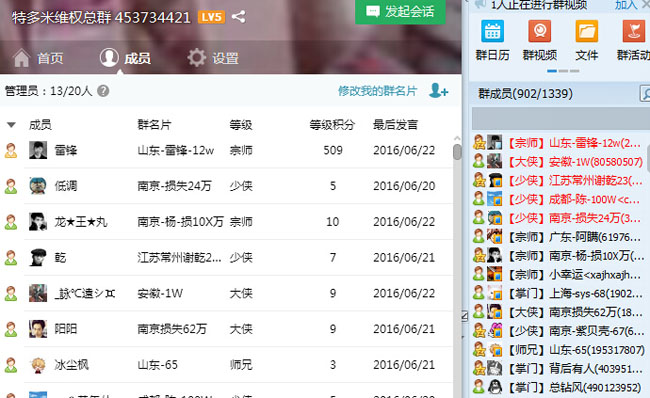Click 龙★王★丸's avatar in member table

click(x=38, y=222)
